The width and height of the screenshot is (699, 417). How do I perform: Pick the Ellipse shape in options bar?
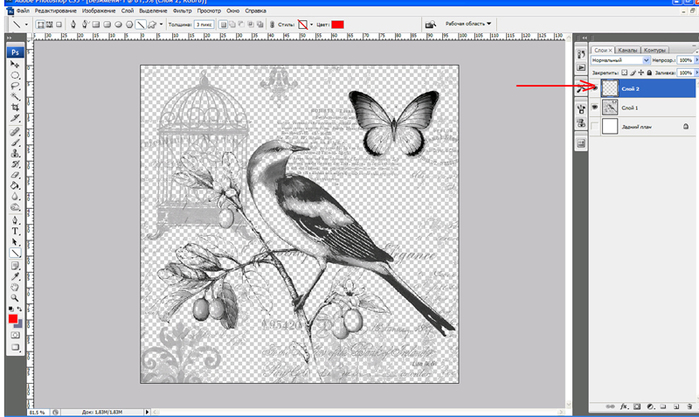pyautogui.click(x=118, y=25)
